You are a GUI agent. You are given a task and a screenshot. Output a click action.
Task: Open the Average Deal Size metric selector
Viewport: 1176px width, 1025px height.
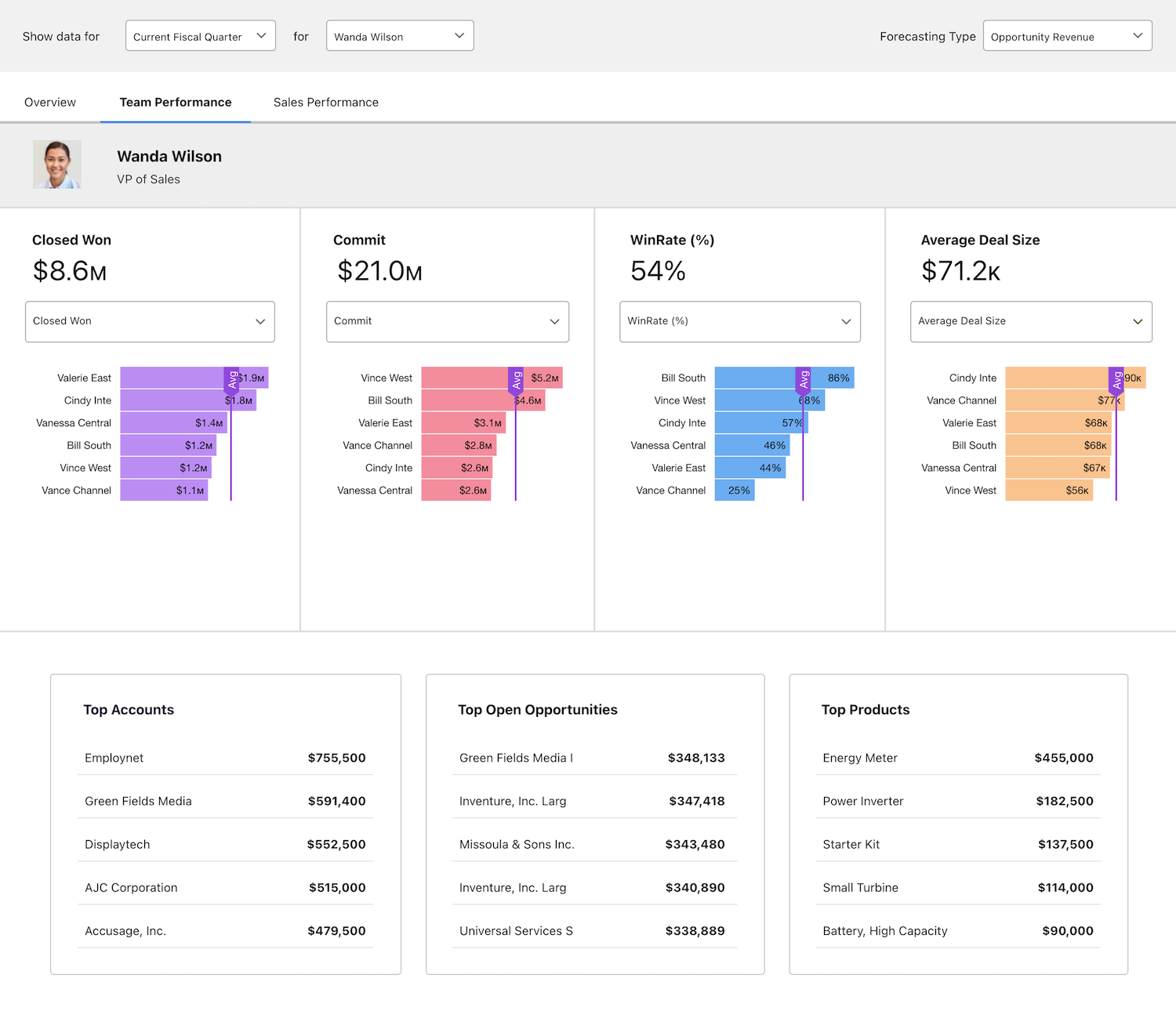point(1031,321)
